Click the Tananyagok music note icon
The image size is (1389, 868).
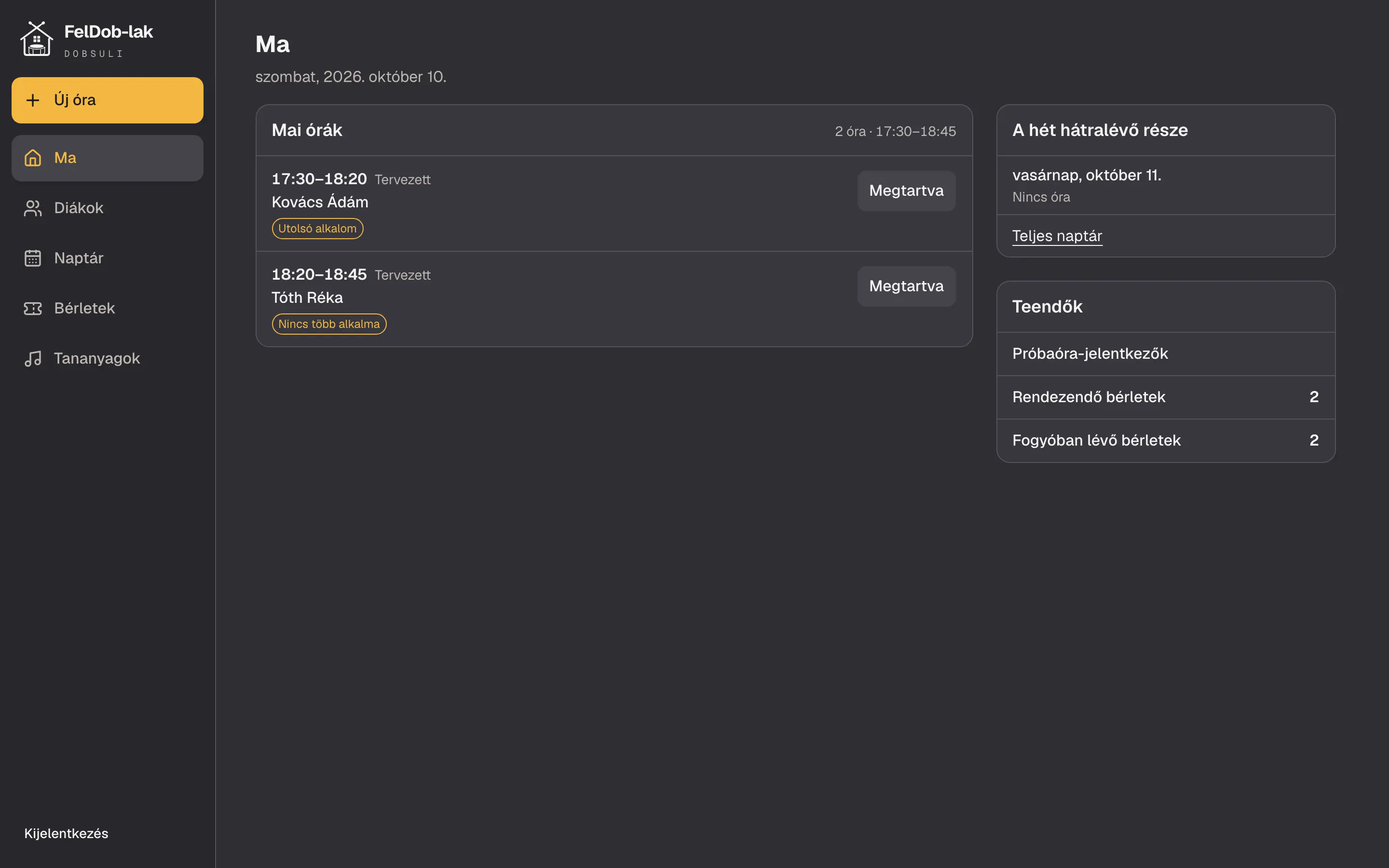[33, 358]
